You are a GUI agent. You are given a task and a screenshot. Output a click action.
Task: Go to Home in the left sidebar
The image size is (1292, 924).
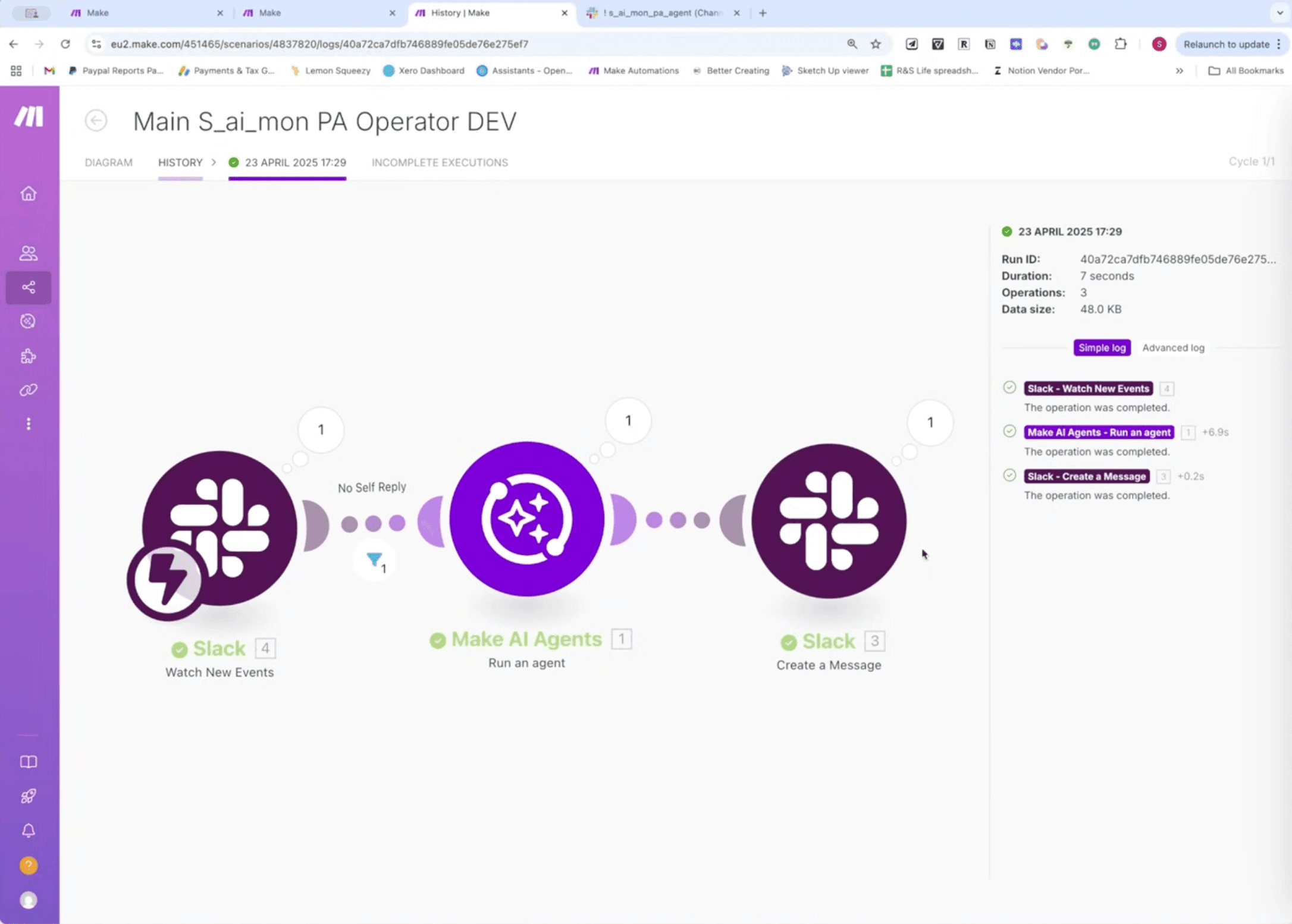point(29,194)
